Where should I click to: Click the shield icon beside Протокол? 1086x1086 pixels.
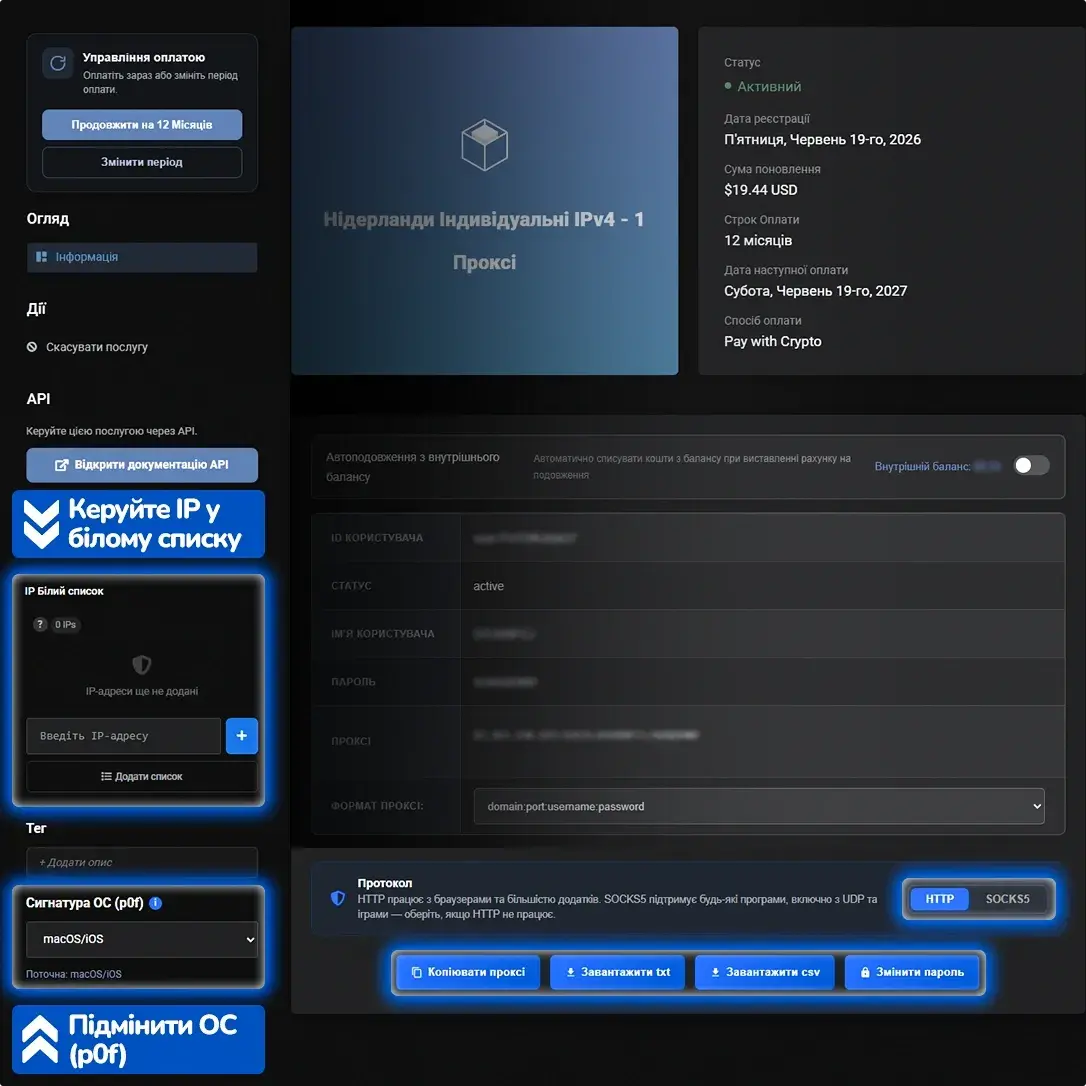tap(338, 898)
